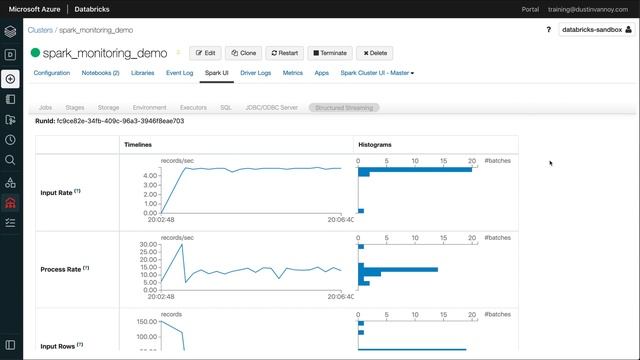Open the databricks-sandbox account dropdown
This screenshot has height=360, width=640.
596,30
